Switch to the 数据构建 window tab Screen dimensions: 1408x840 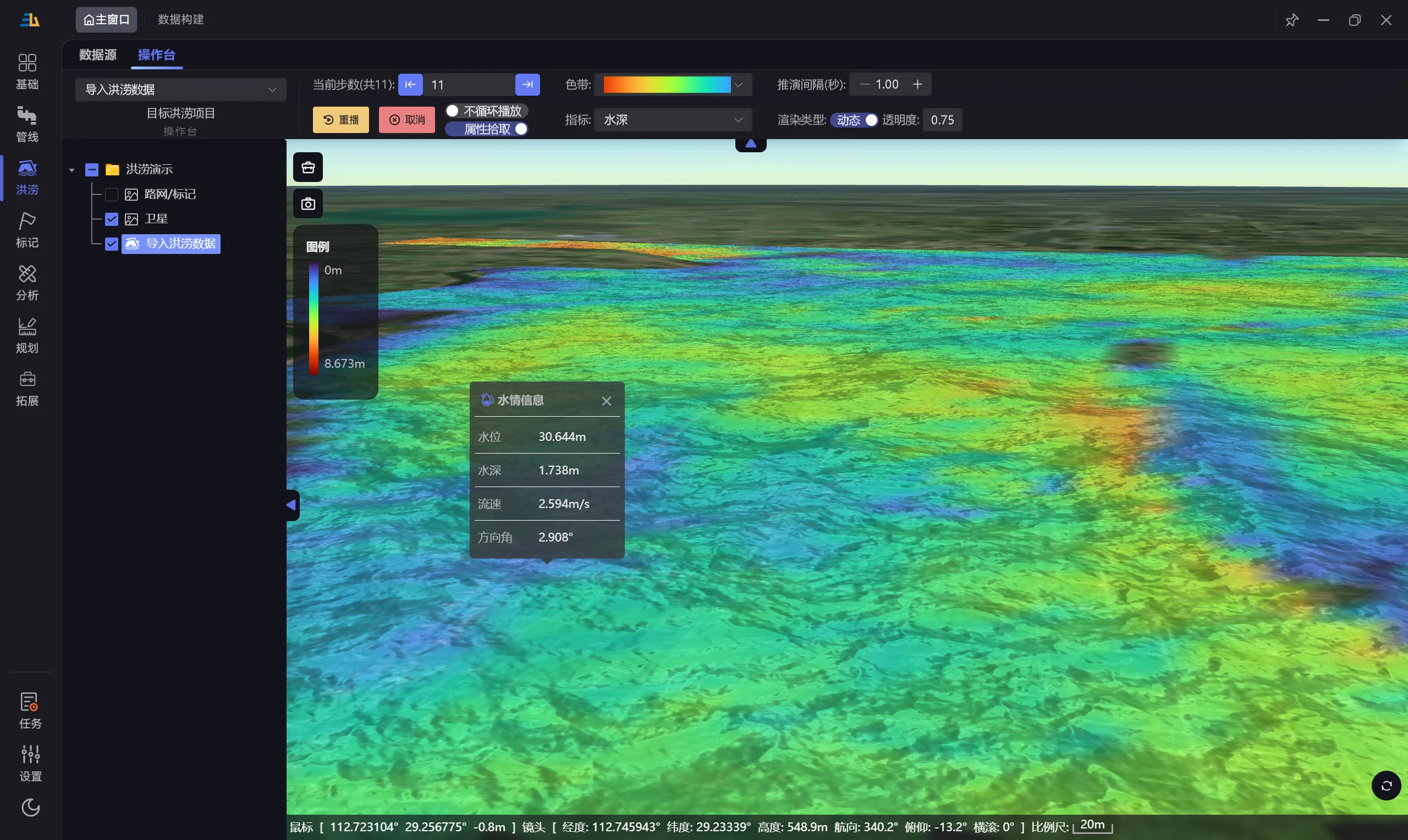(180, 20)
